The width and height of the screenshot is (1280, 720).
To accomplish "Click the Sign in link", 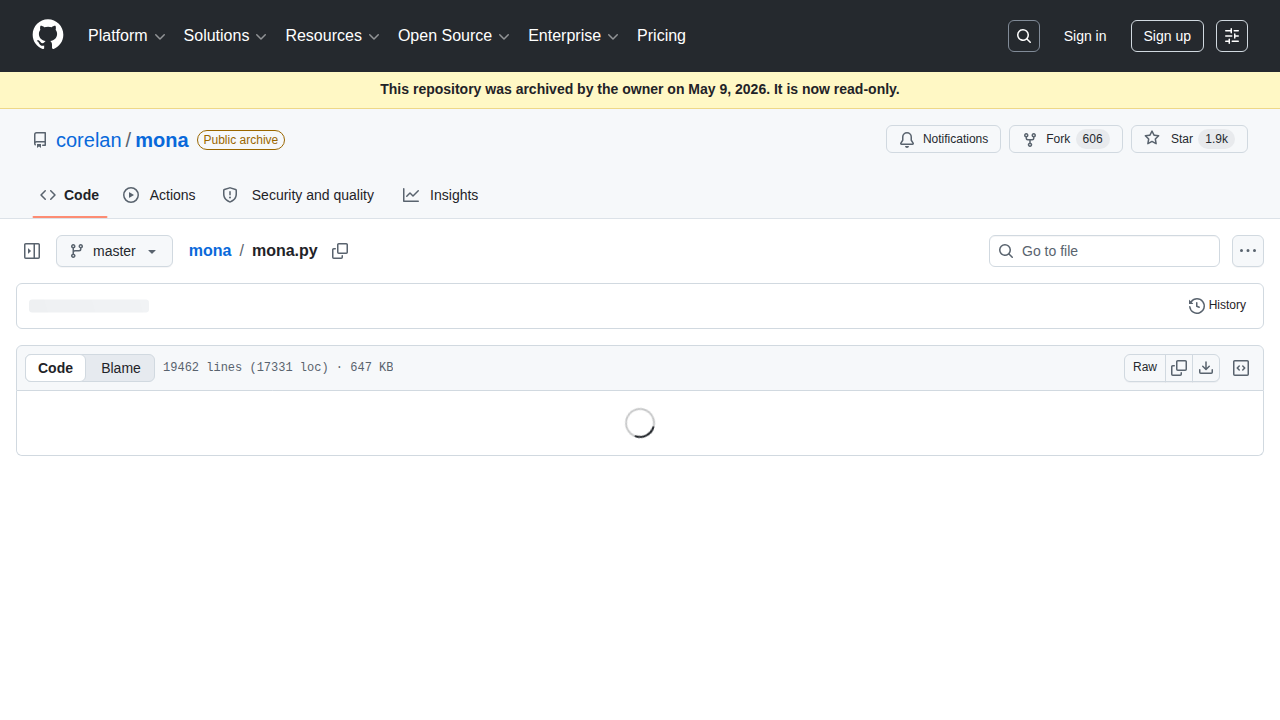I will (1085, 36).
